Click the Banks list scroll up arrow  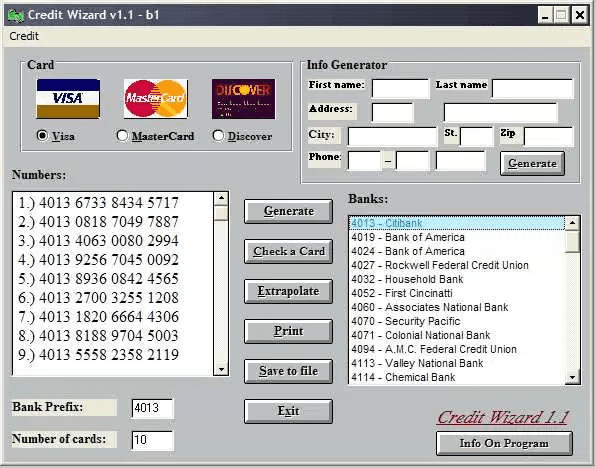[x=572, y=223]
